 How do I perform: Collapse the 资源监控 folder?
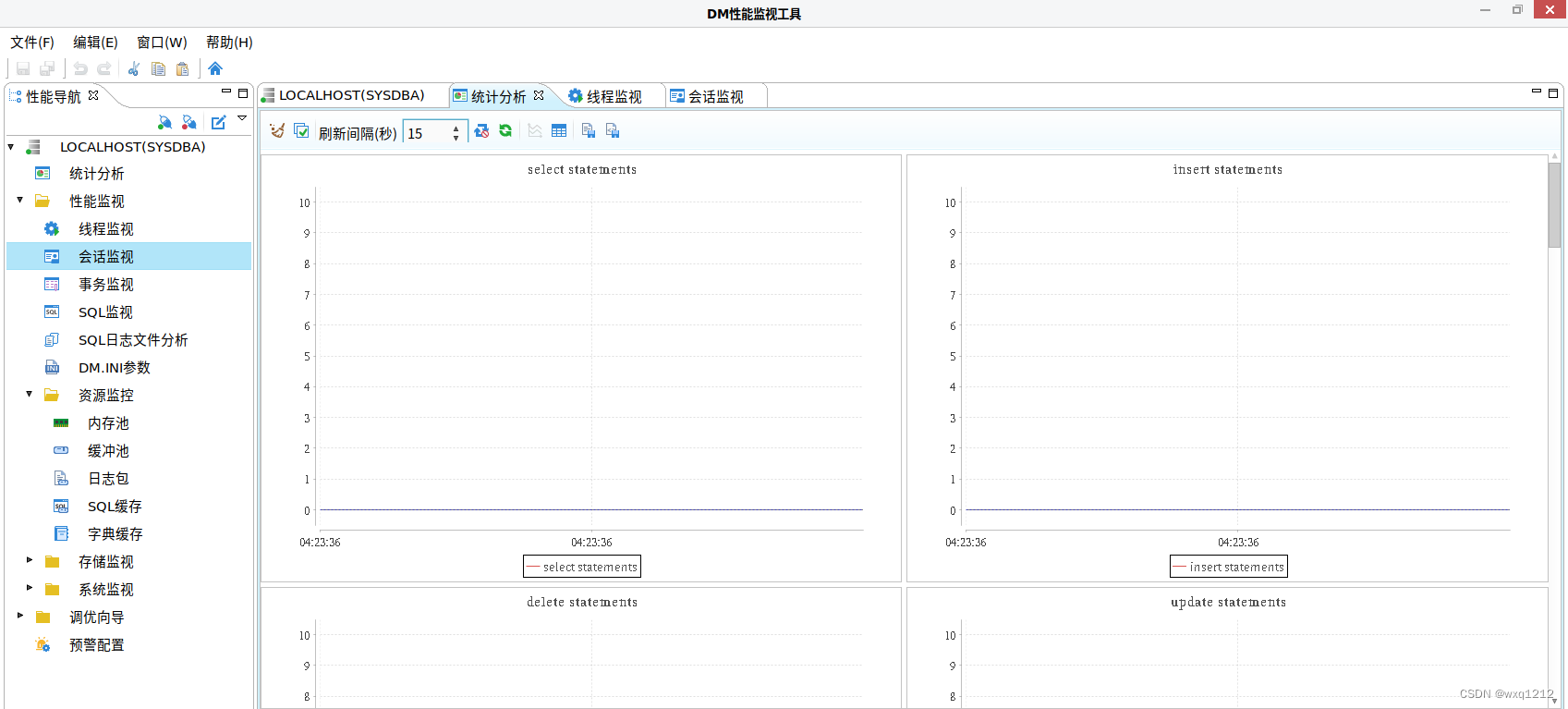(x=30, y=394)
